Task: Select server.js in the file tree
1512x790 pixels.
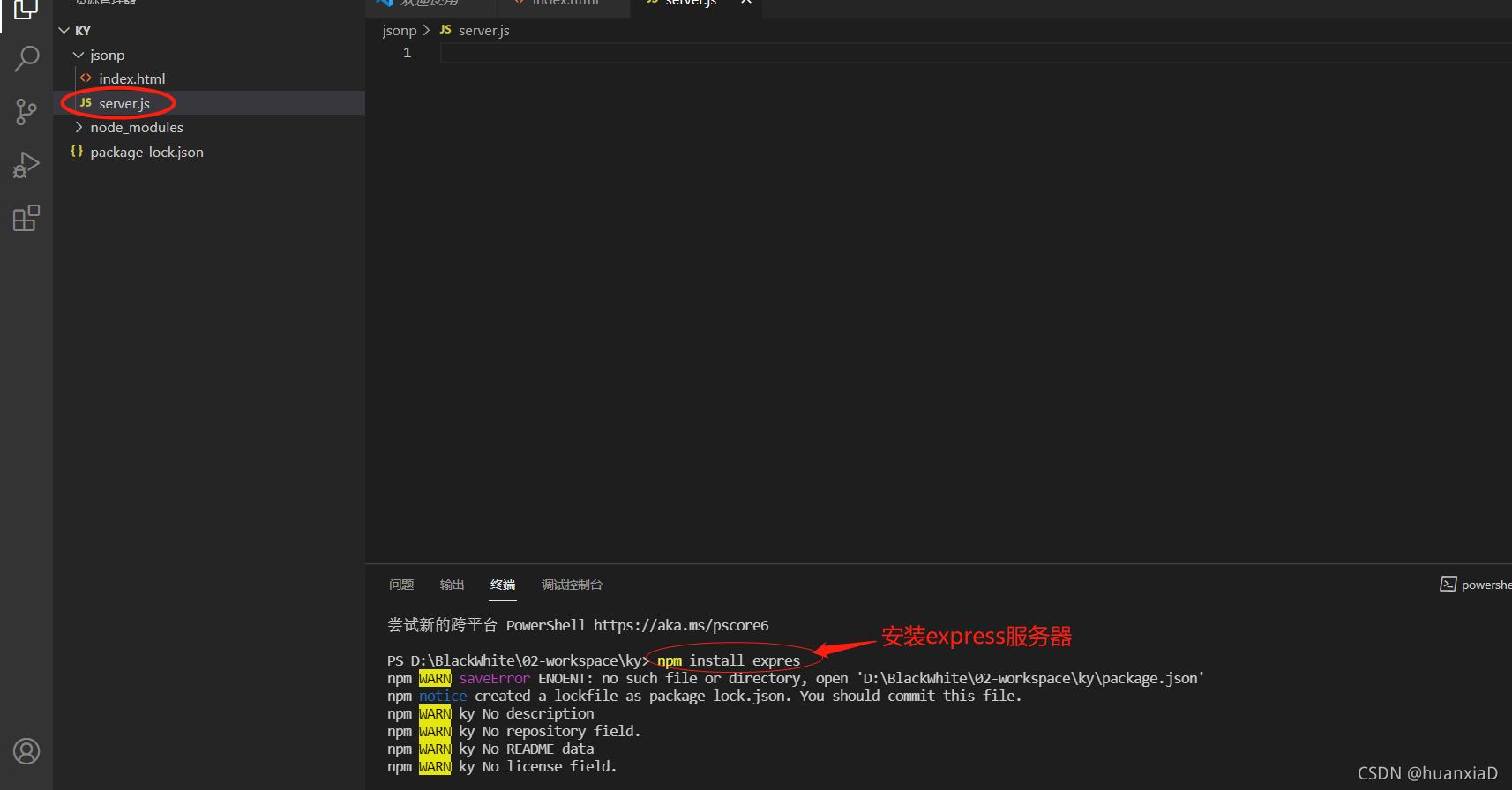Action: [x=124, y=103]
